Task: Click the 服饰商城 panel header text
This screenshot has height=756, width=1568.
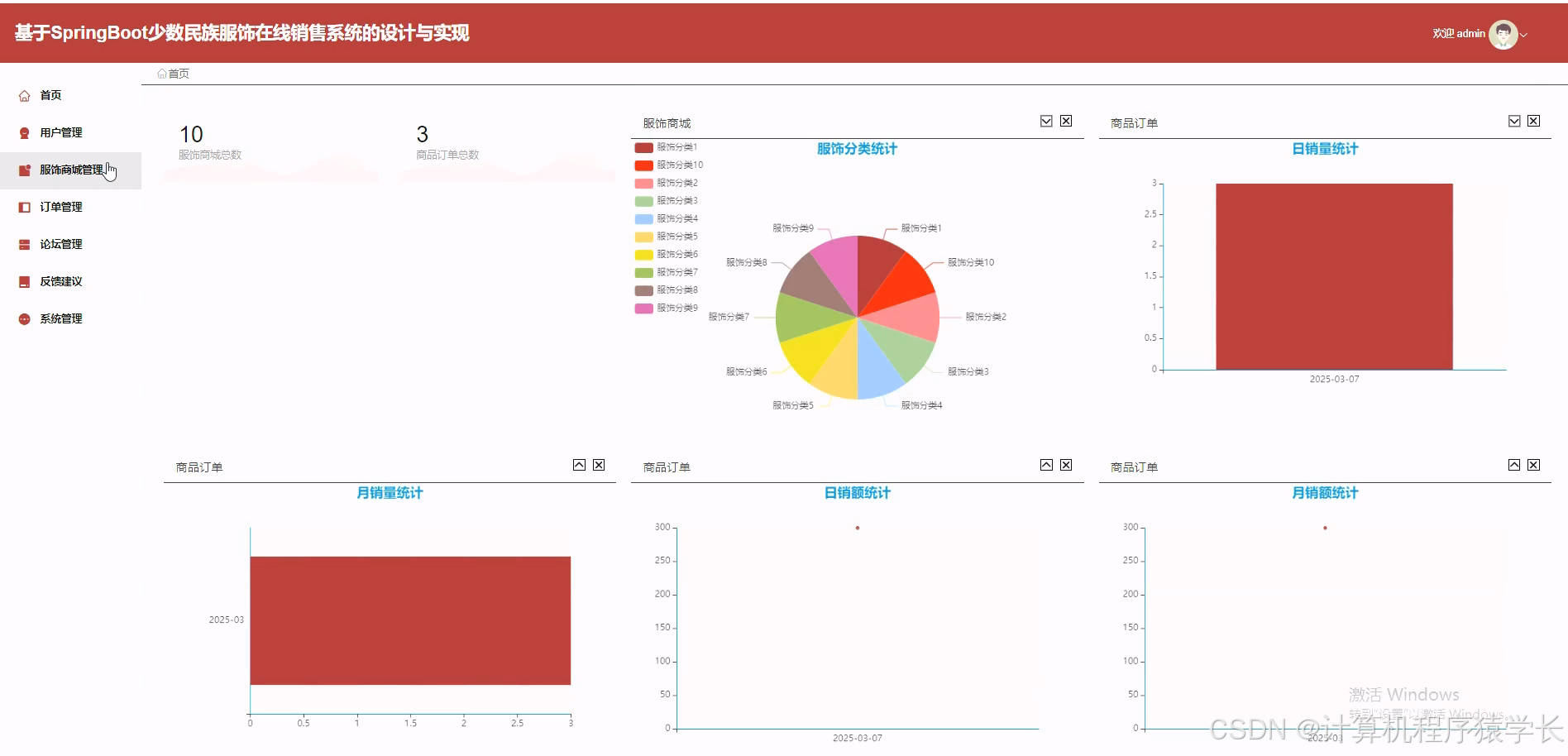Action: (x=667, y=123)
